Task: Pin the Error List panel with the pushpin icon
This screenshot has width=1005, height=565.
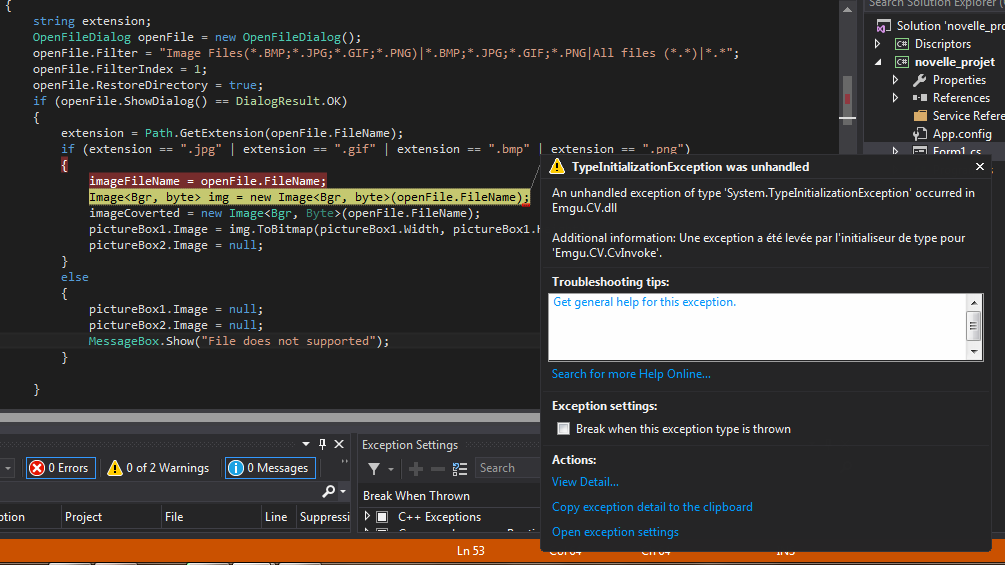Action: [x=322, y=444]
